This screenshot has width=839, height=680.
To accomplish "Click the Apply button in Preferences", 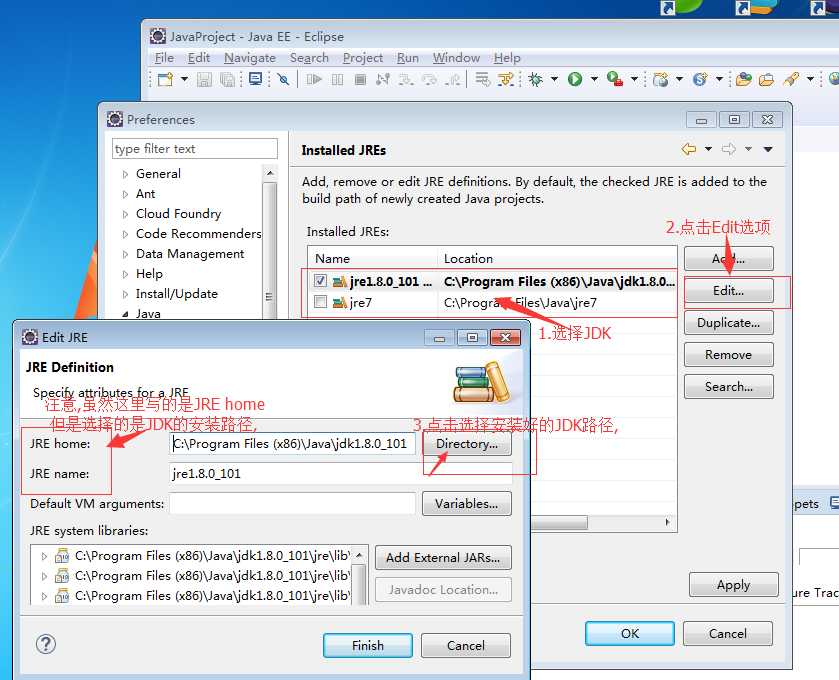I will coord(734,585).
